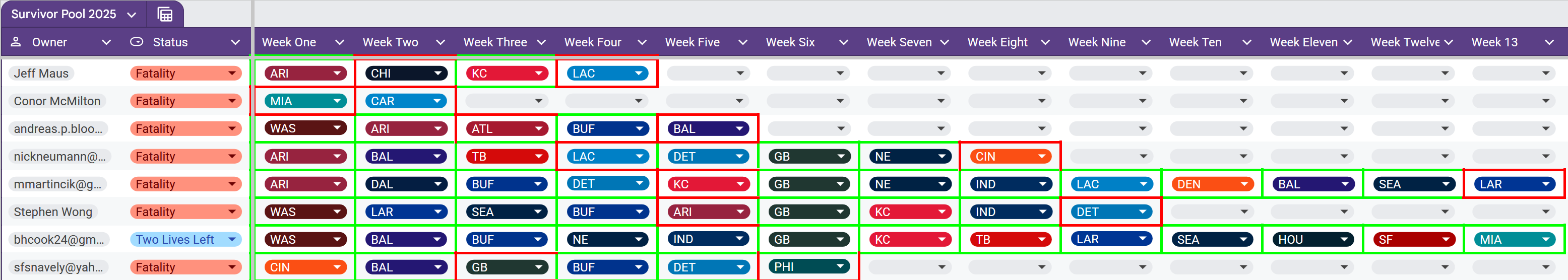Image resolution: width=1568 pixels, height=280 pixels.
Task: Expand the Owner column options arrow
Action: tap(106, 42)
